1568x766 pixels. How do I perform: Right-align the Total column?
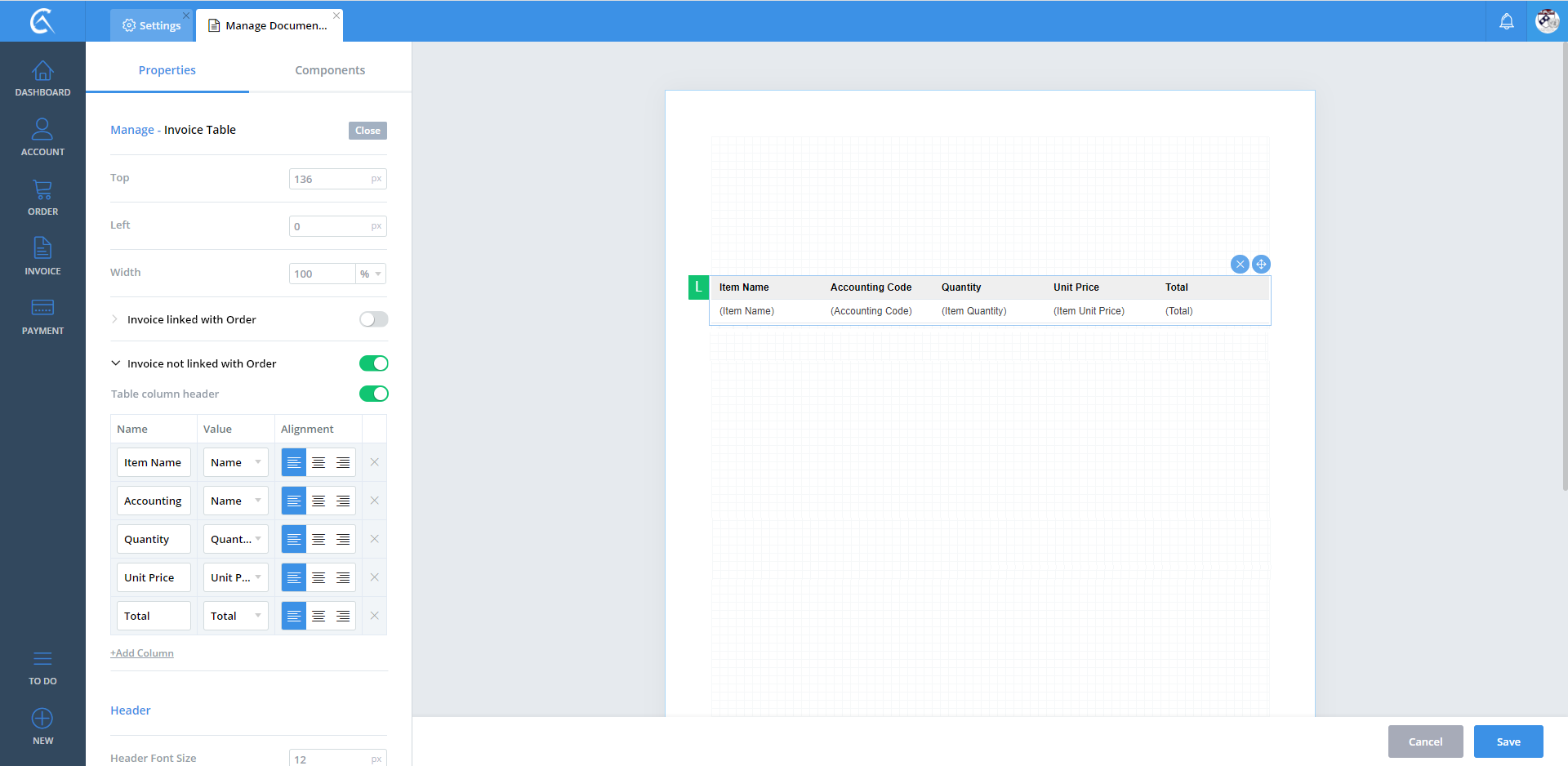point(343,616)
